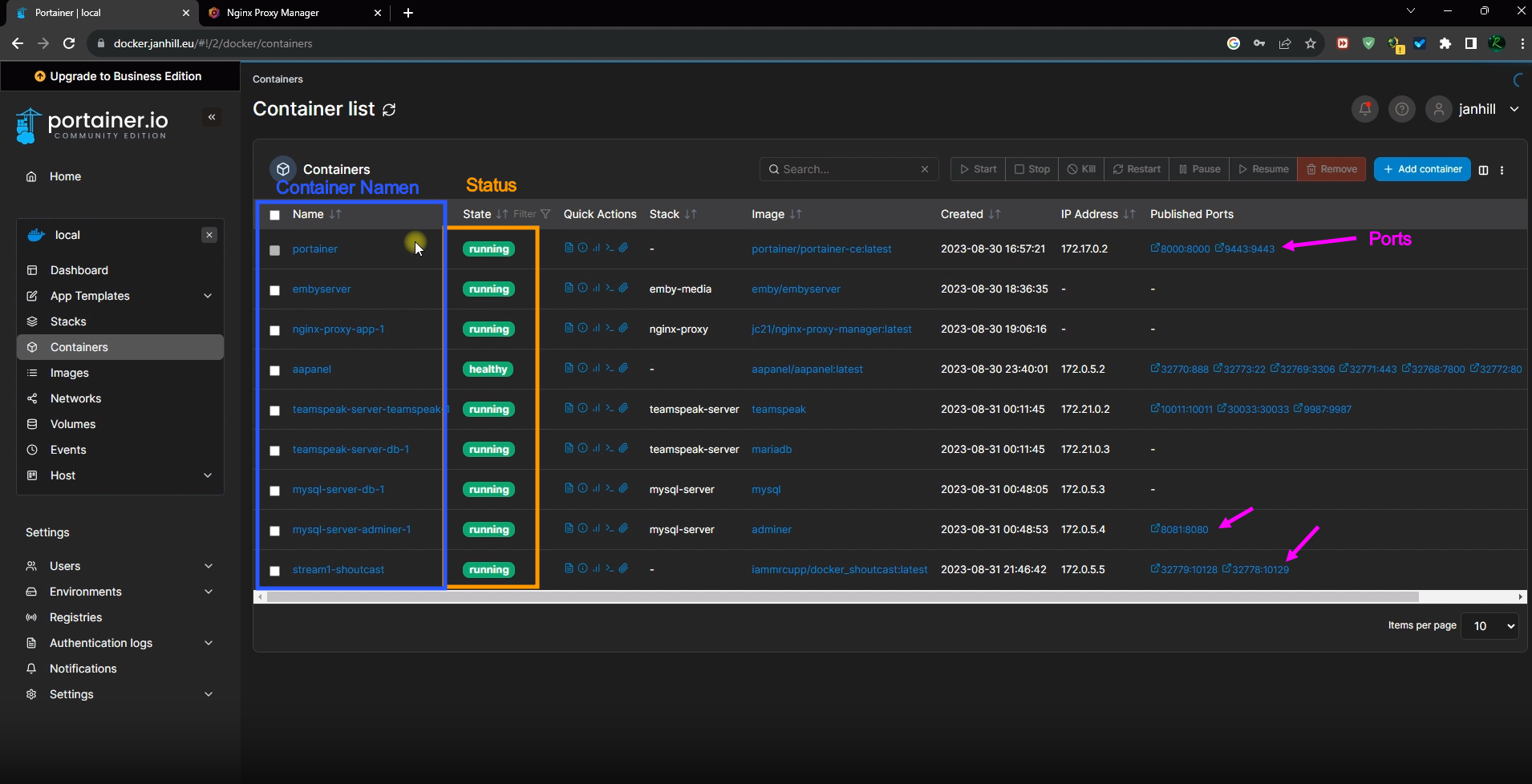Screen dimensions: 1532x784
Task: Check the mysql-server-db-1 checkbox
Action: point(274,491)
